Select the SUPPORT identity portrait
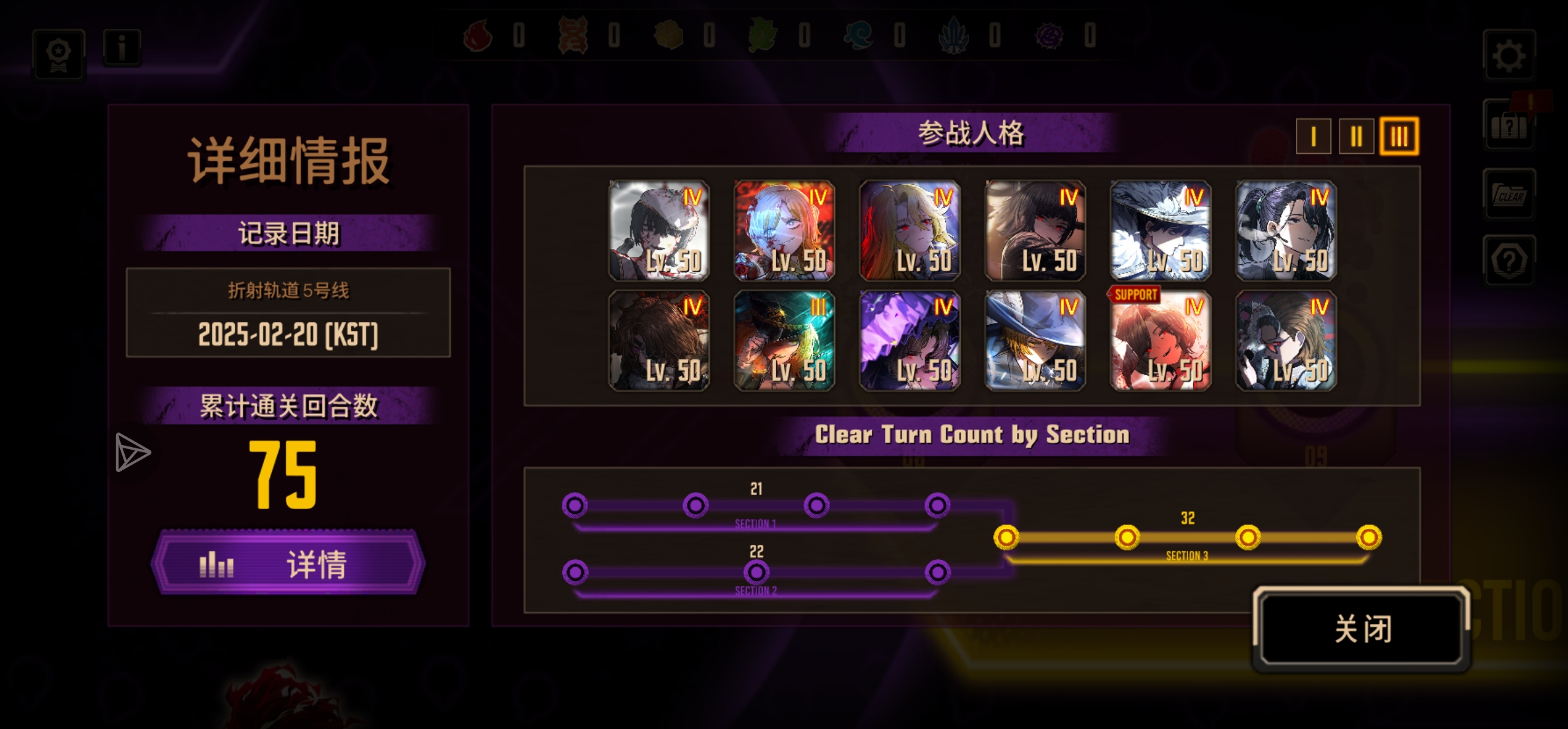The image size is (1568, 729). pyautogui.click(x=1160, y=340)
